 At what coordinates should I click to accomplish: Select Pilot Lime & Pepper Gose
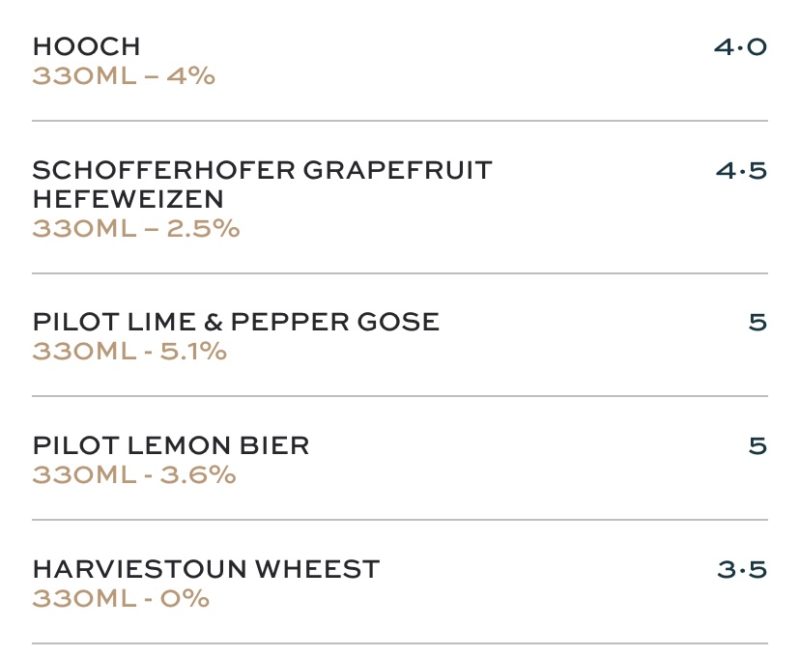[x=235, y=322]
